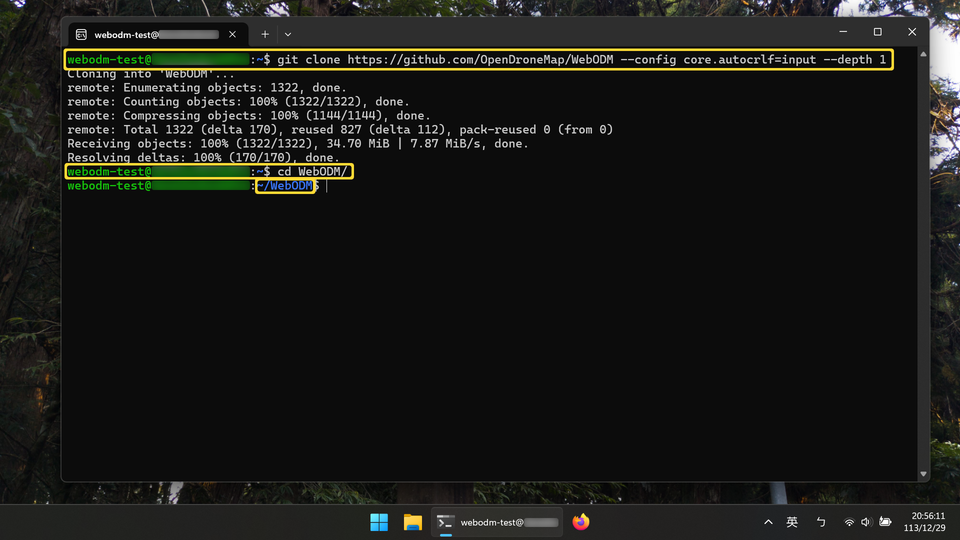
Task: Click 'remote: Counting objects' output line
Action: 238,102
